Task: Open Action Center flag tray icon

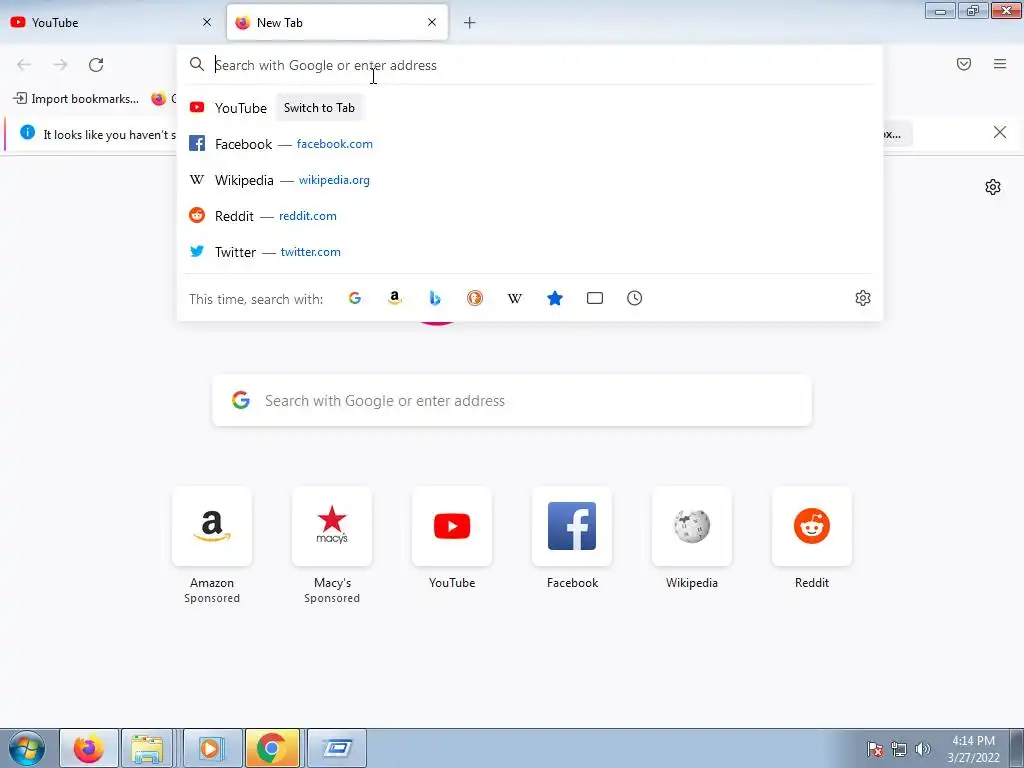Action: (875, 749)
